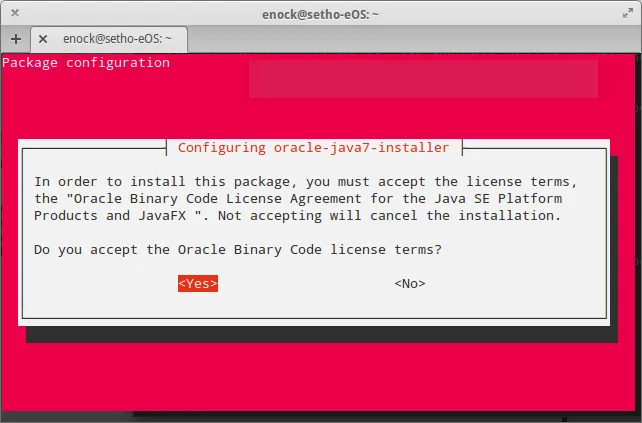Close the enock@setho-eOS tab
This screenshot has width=642, height=423.
(x=42, y=38)
